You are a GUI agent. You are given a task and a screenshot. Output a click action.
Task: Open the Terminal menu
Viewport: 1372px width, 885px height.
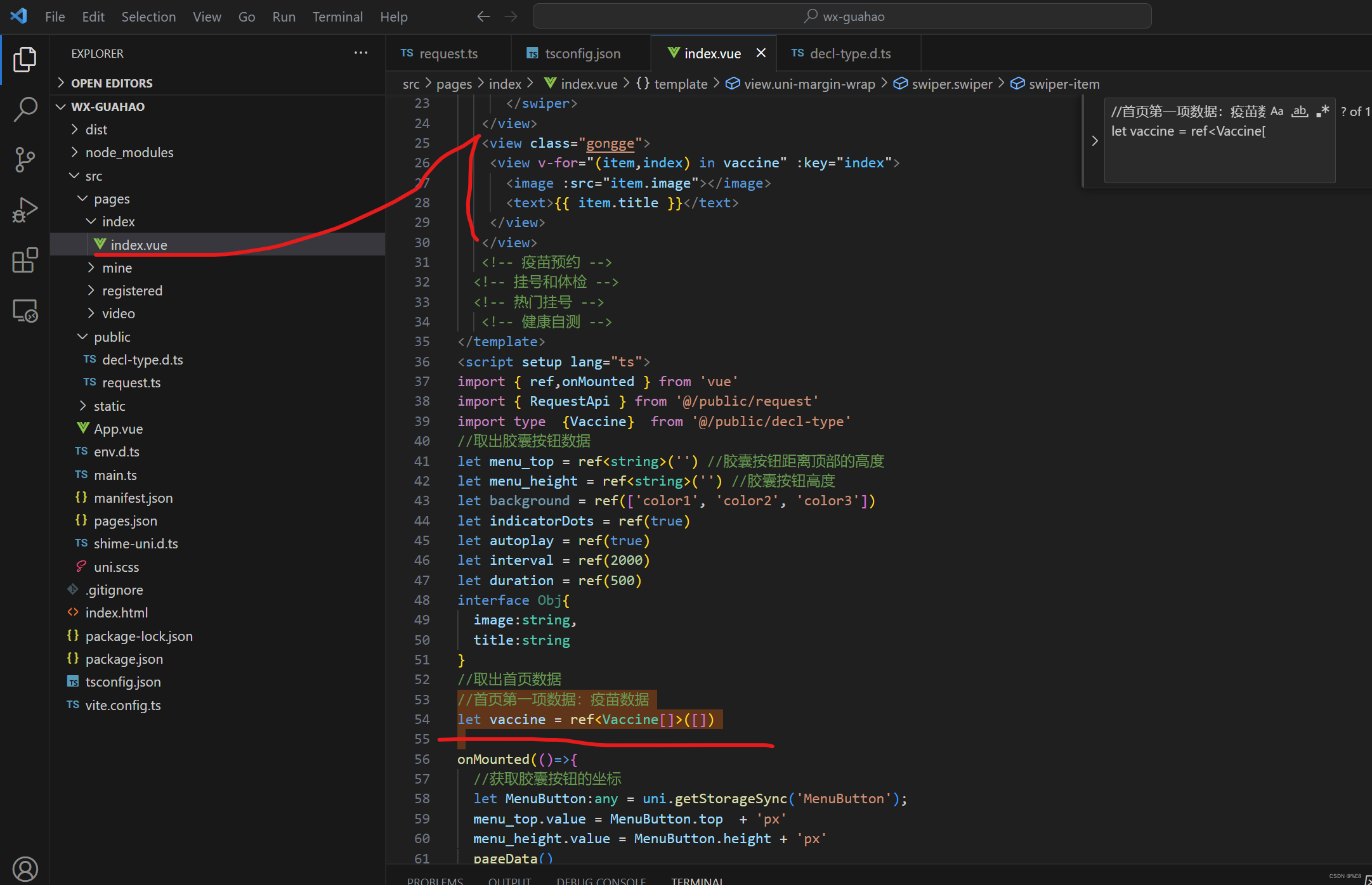coord(337,16)
